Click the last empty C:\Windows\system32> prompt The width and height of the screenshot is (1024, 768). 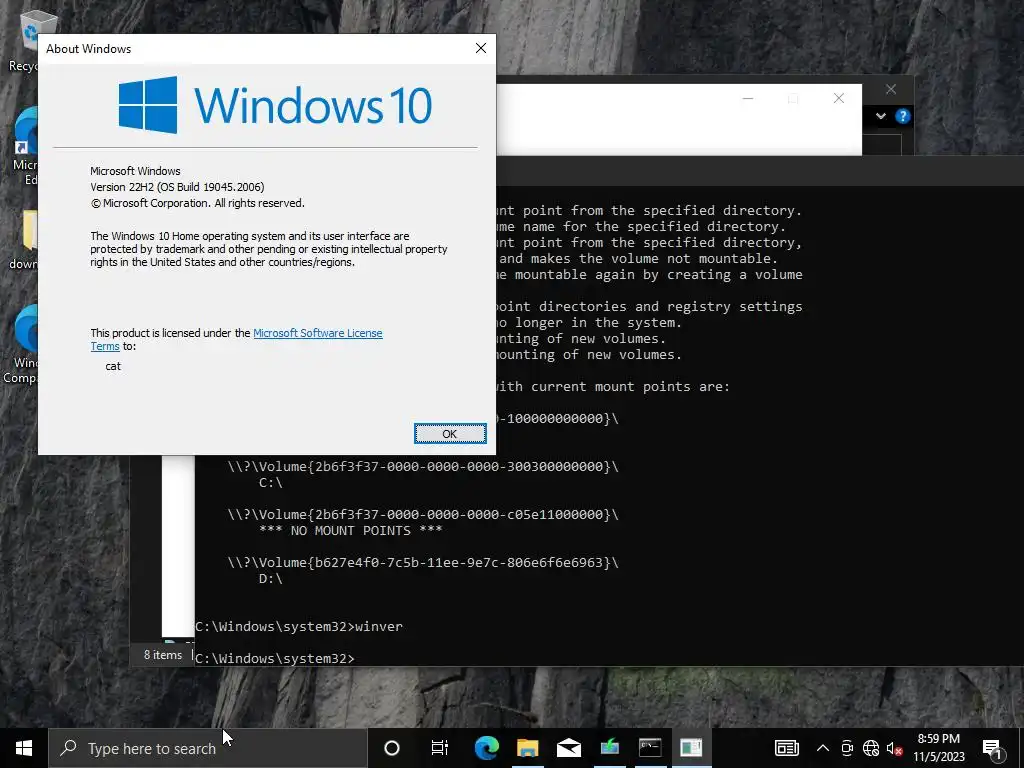pos(275,658)
